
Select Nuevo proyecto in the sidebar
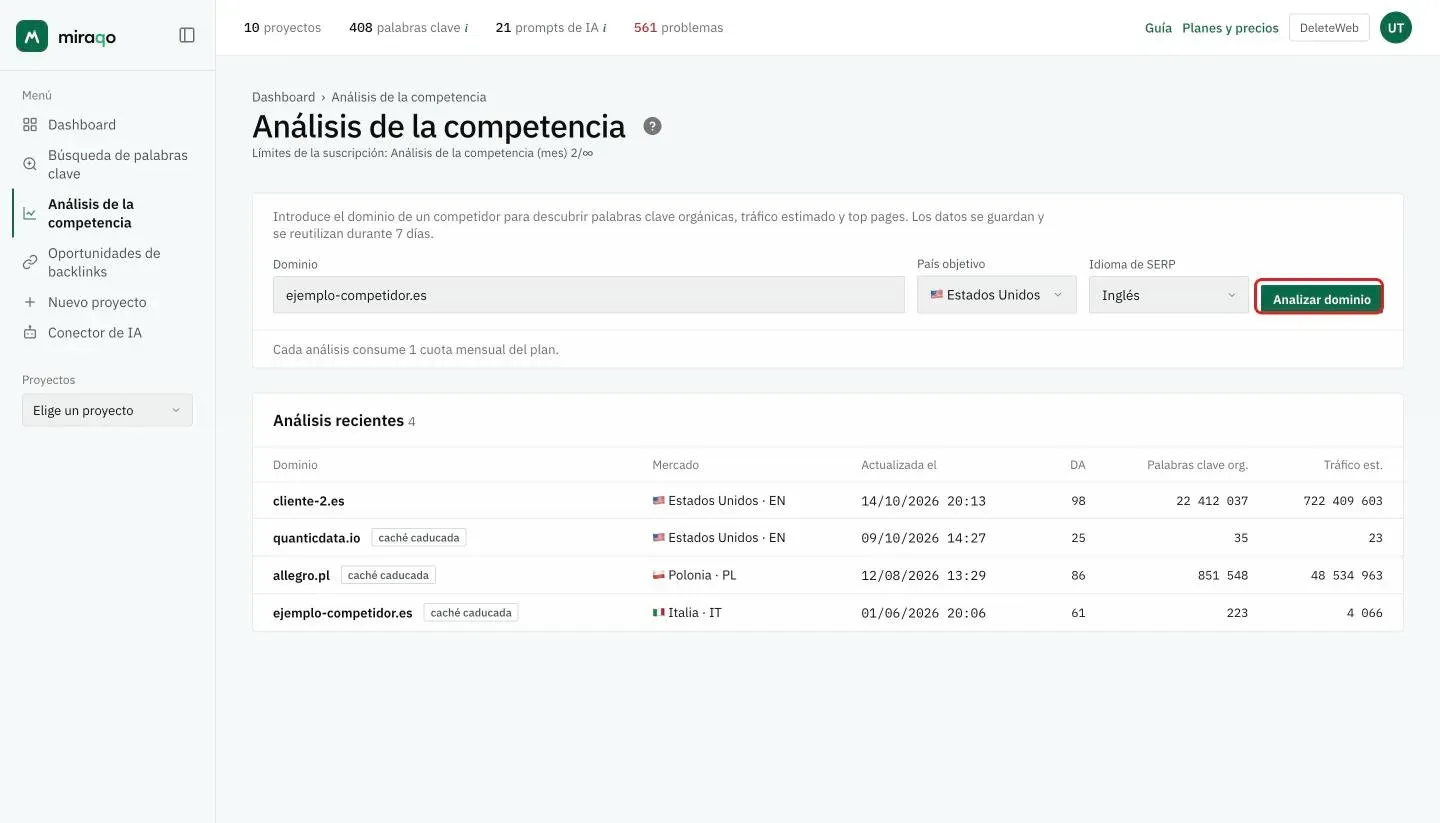coord(97,302)
